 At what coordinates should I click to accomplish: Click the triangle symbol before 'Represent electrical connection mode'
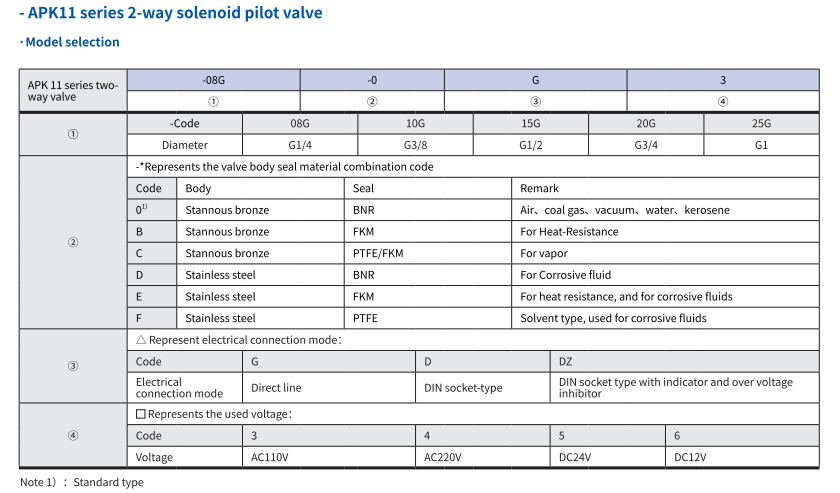141,340
